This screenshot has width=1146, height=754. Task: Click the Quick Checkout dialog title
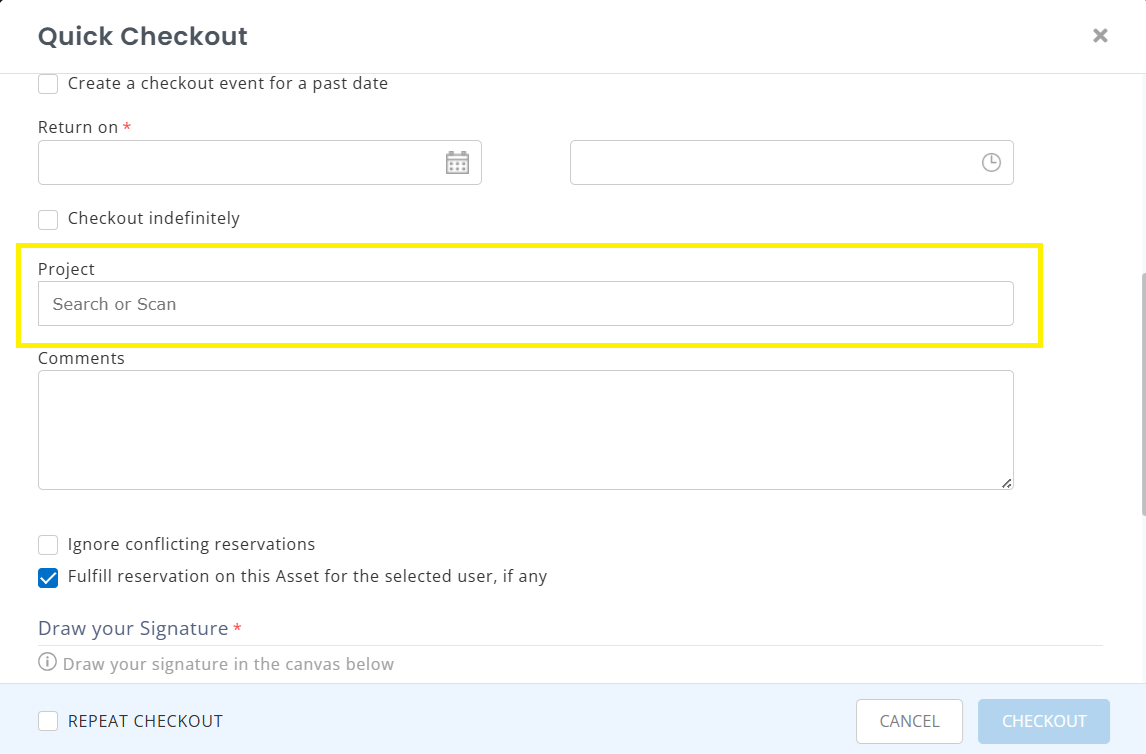[x=143, y=36]
